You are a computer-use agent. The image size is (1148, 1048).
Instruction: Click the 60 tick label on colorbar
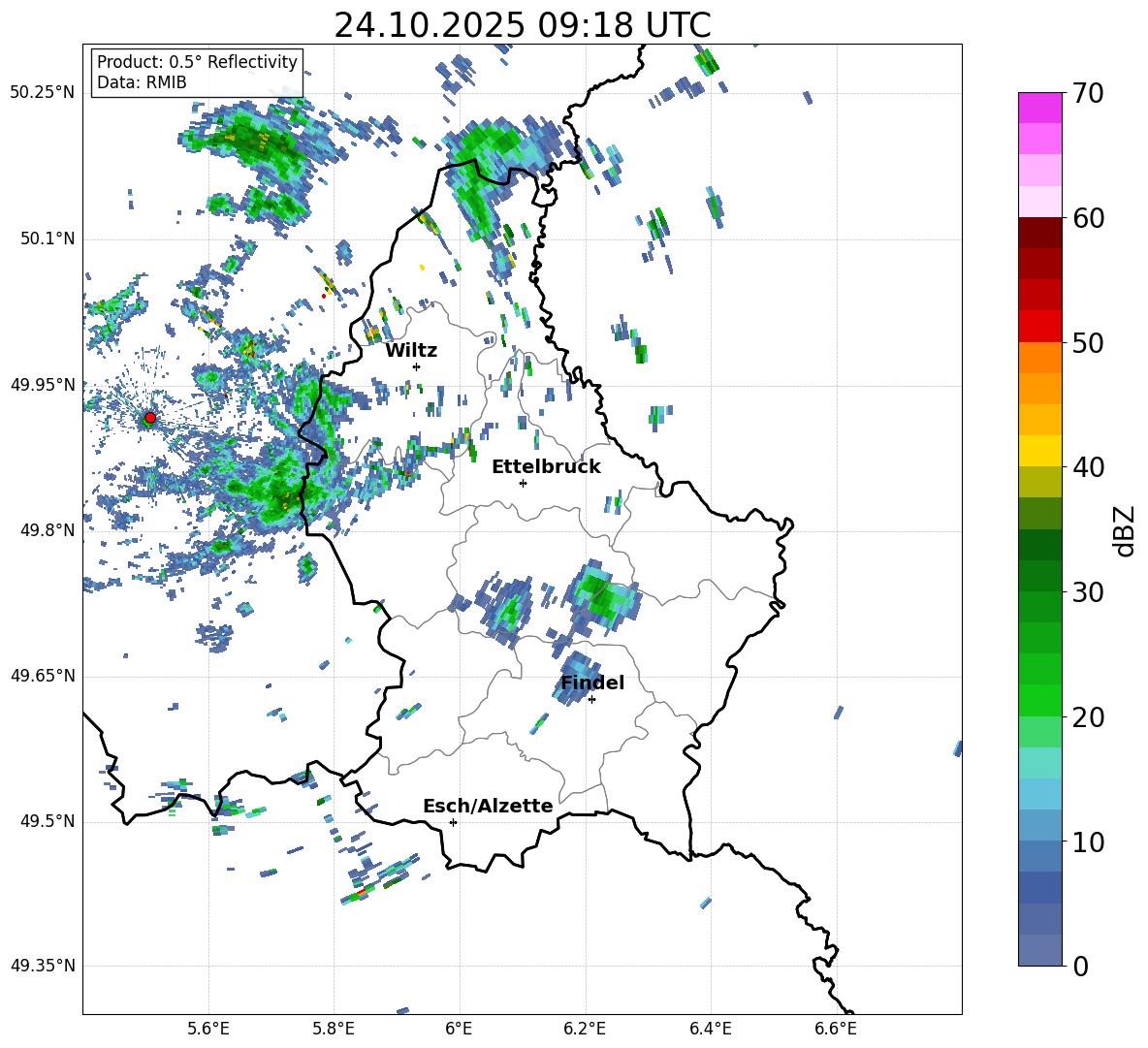(x=1088, y=217)
